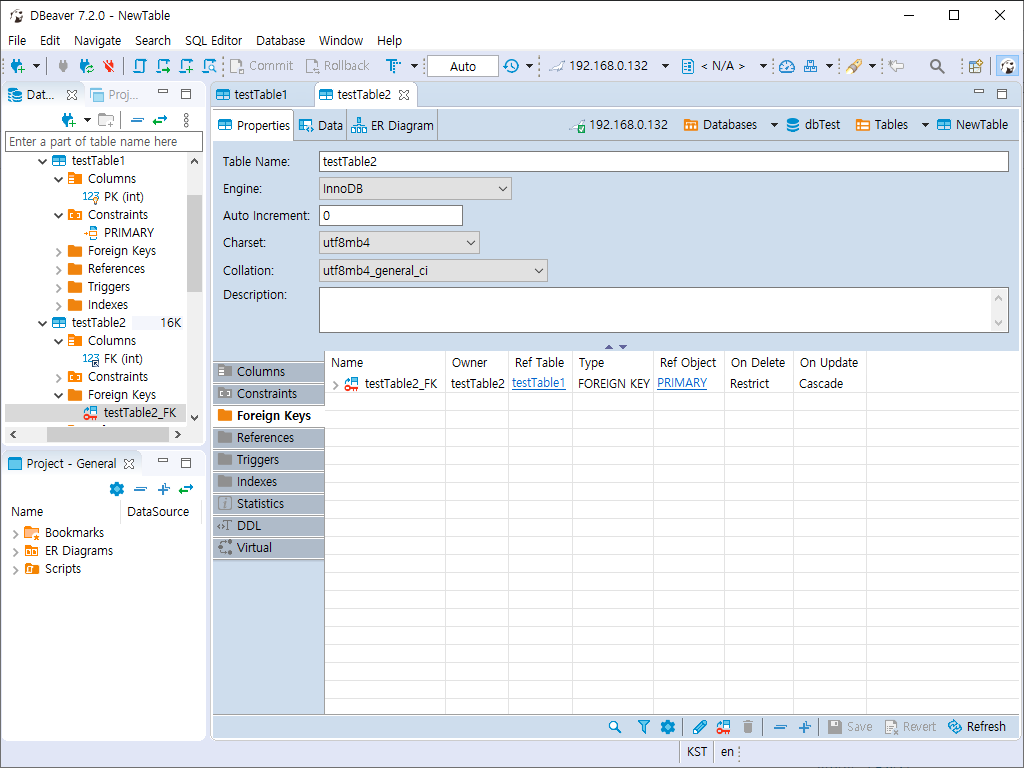Expand Constraints node under testTable2

(58, 377)
